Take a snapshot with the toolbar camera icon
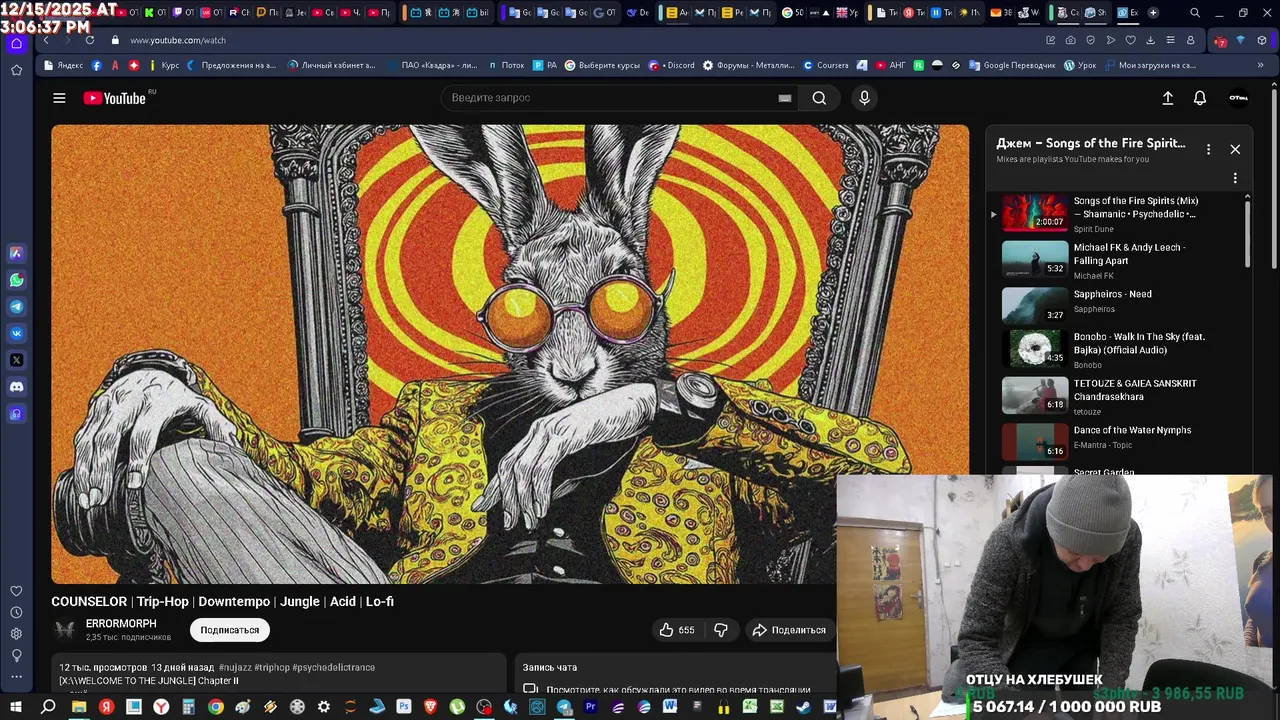 [1071, 40]
